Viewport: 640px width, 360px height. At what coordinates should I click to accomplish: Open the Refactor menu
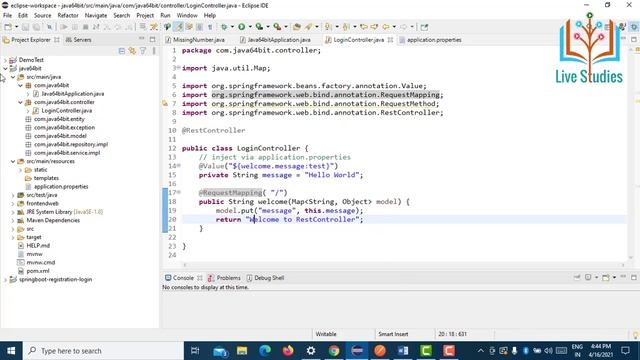68,15
